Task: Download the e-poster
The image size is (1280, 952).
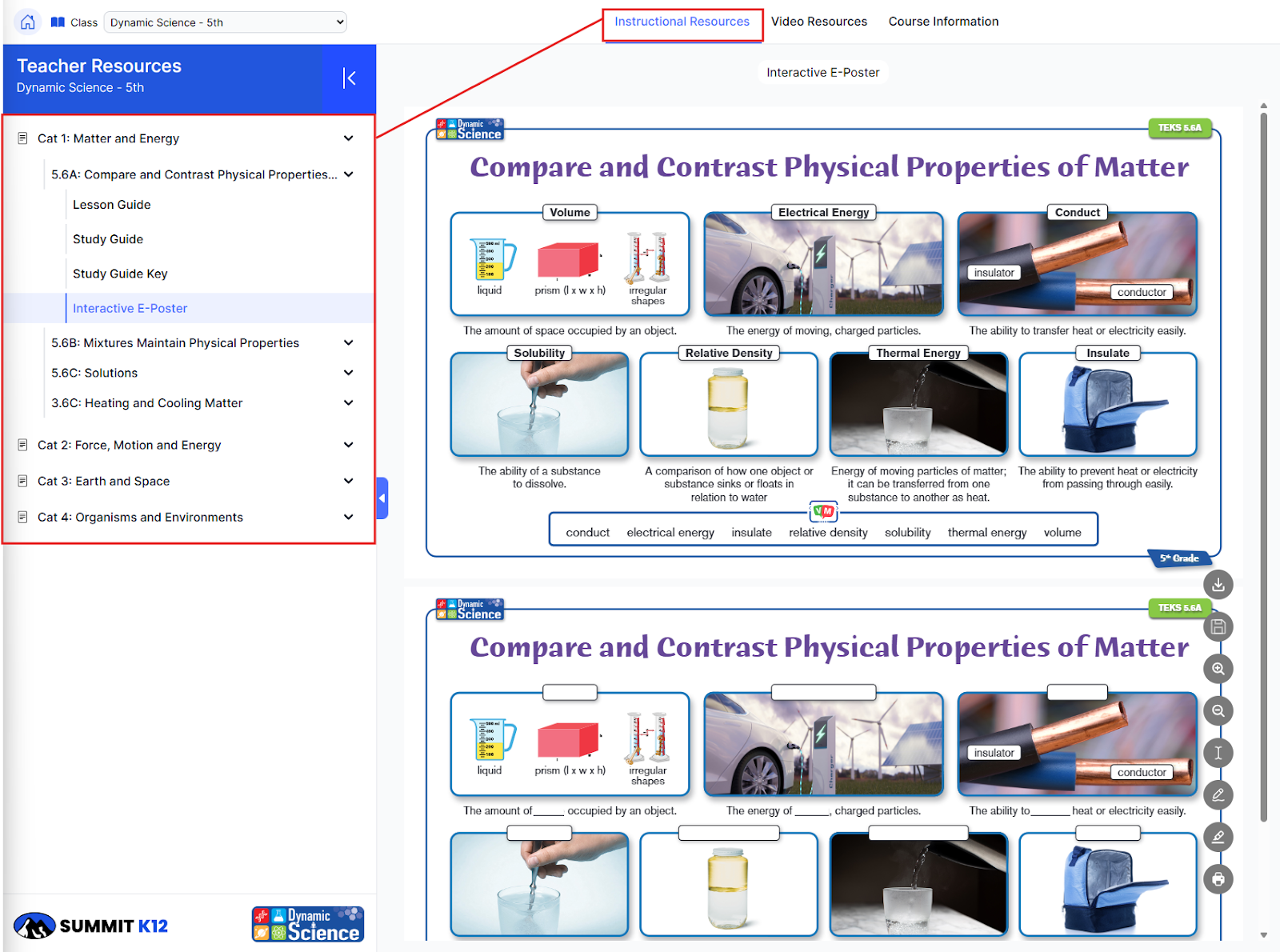Action: (x=1218, y=584)
